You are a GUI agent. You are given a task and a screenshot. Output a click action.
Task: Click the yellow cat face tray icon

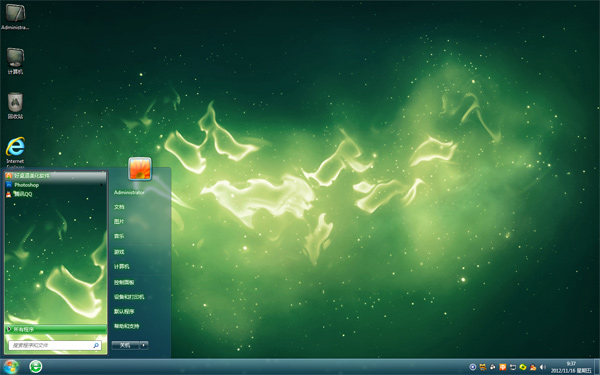tap(483, 367)
